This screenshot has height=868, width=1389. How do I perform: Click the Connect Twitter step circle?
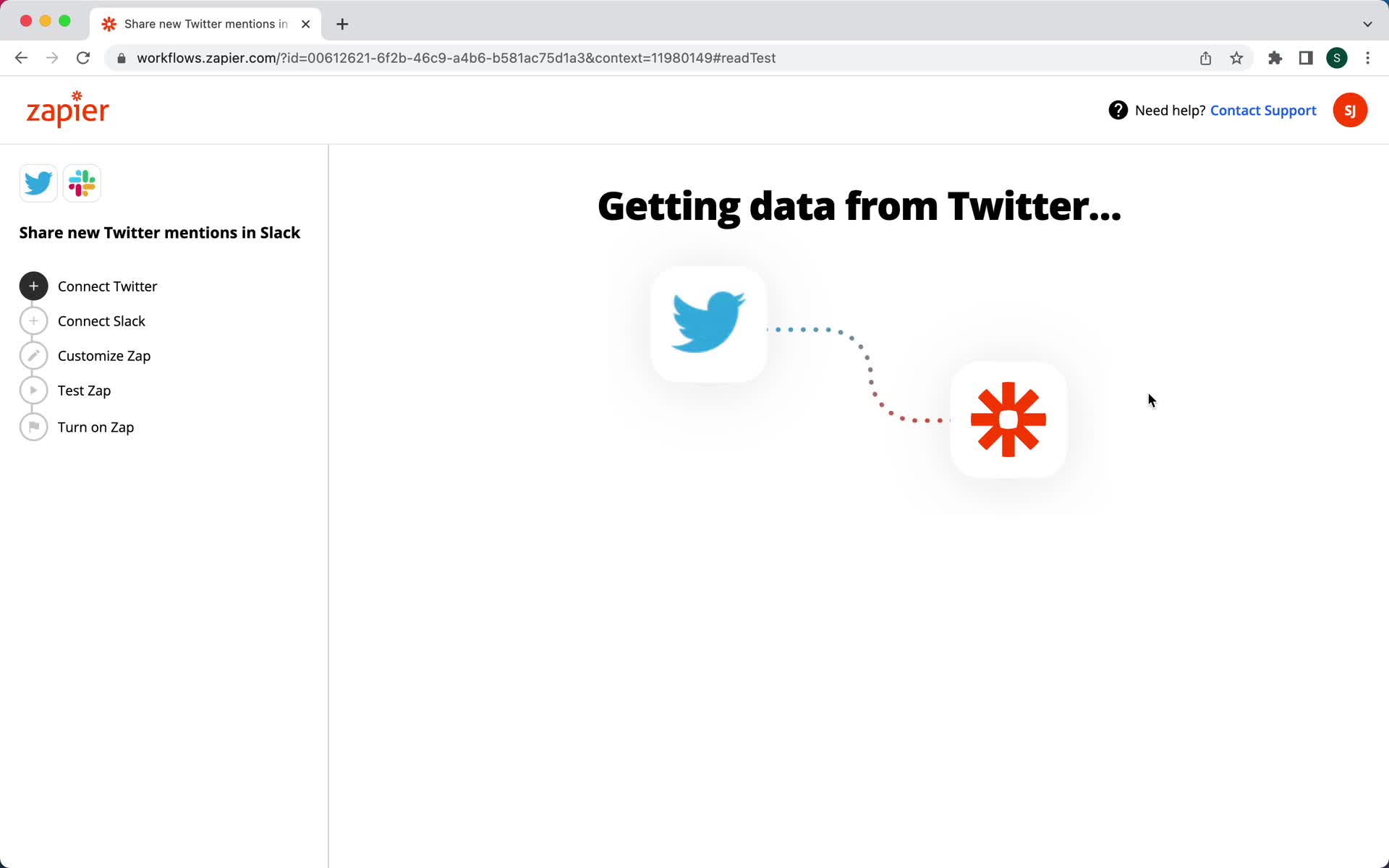34,286
